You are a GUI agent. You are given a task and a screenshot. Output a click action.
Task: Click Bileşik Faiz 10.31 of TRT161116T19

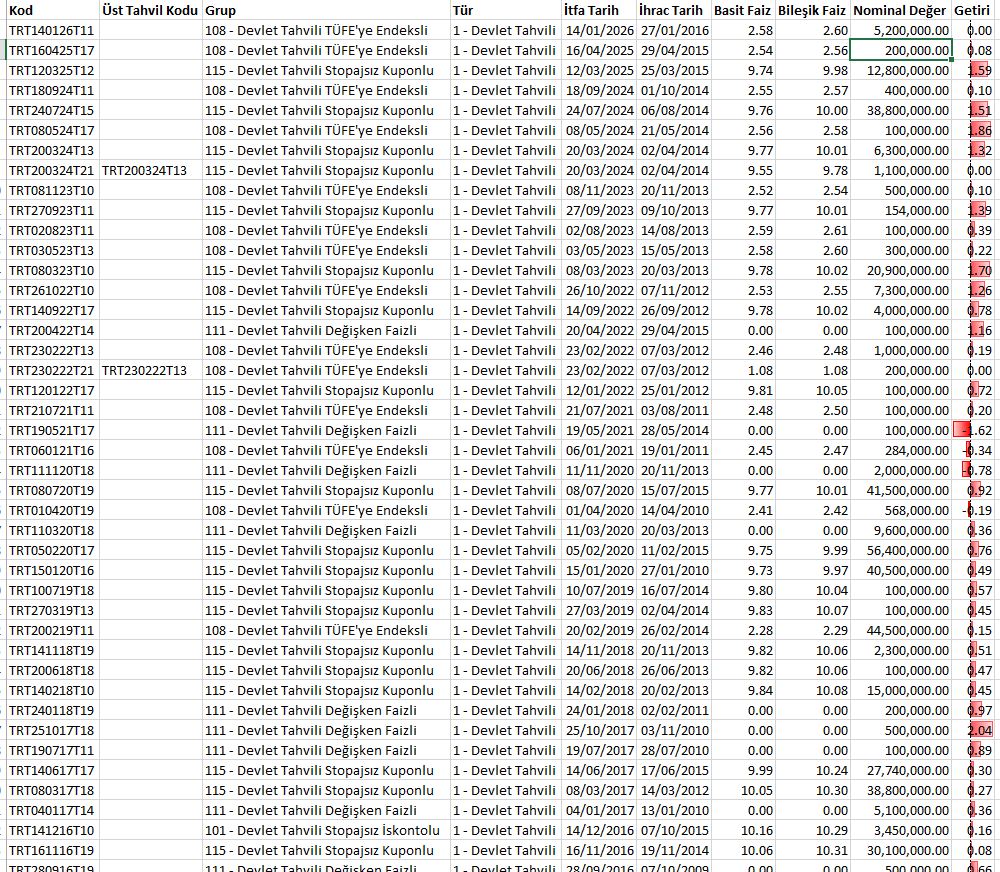click(x=812, y=850)
